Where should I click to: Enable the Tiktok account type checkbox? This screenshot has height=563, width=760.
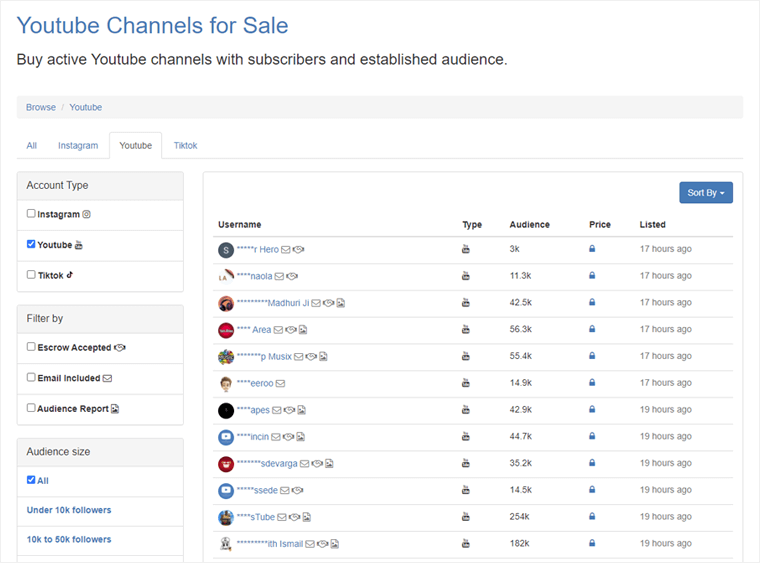pyautogui.click(x=31, y=275)
